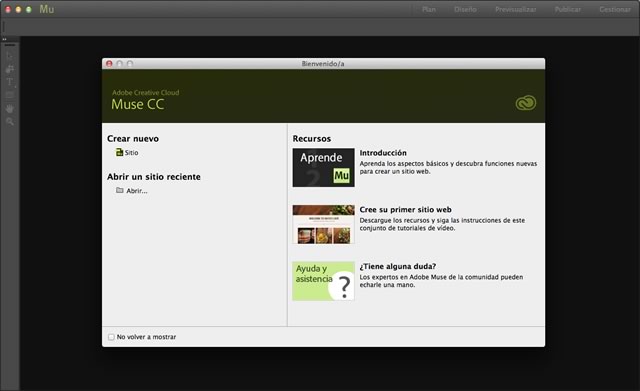640x391 pixels.
Task: Switch to the Publicar view
Action: coord(568,9)
